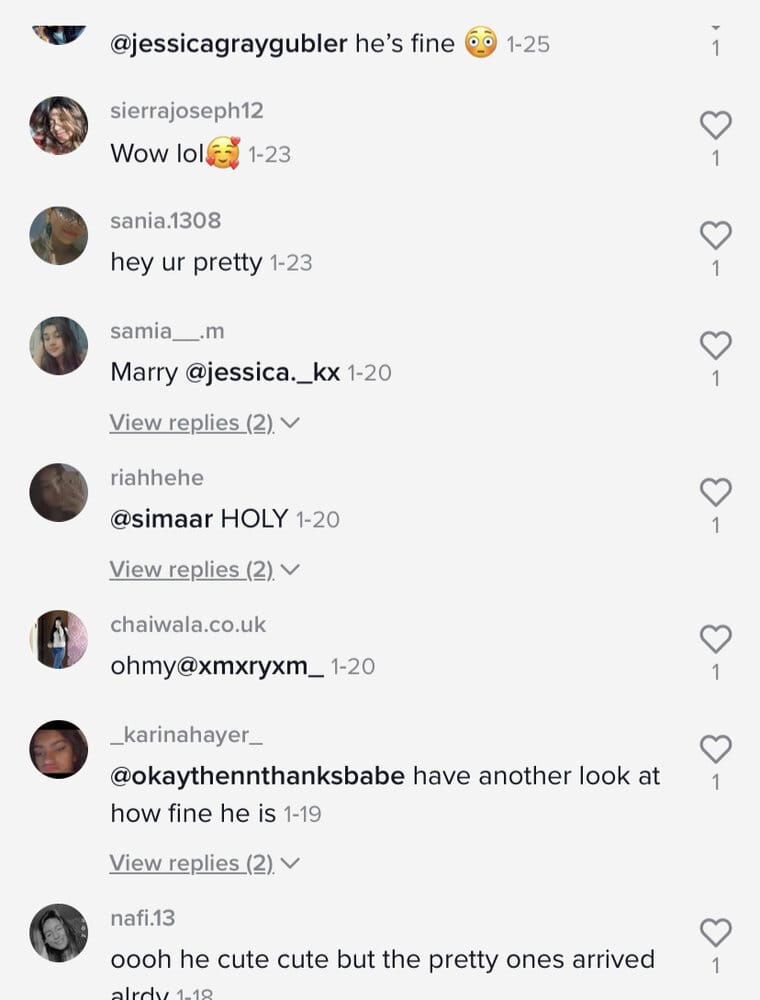
Task: Like riahhehe's "HOLY" comment
Action: [x=715, y=492]
